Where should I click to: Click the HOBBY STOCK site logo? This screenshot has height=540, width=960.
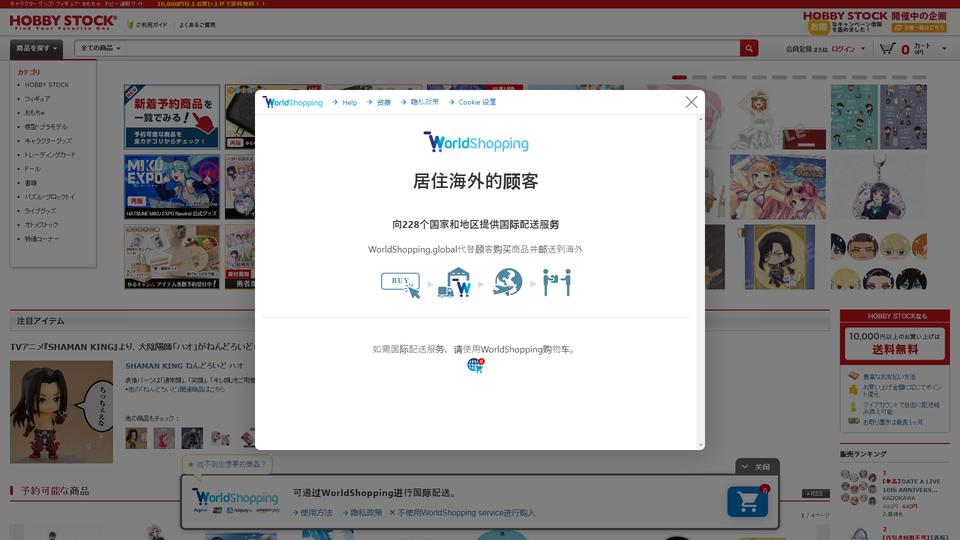[x=63, y=23]
